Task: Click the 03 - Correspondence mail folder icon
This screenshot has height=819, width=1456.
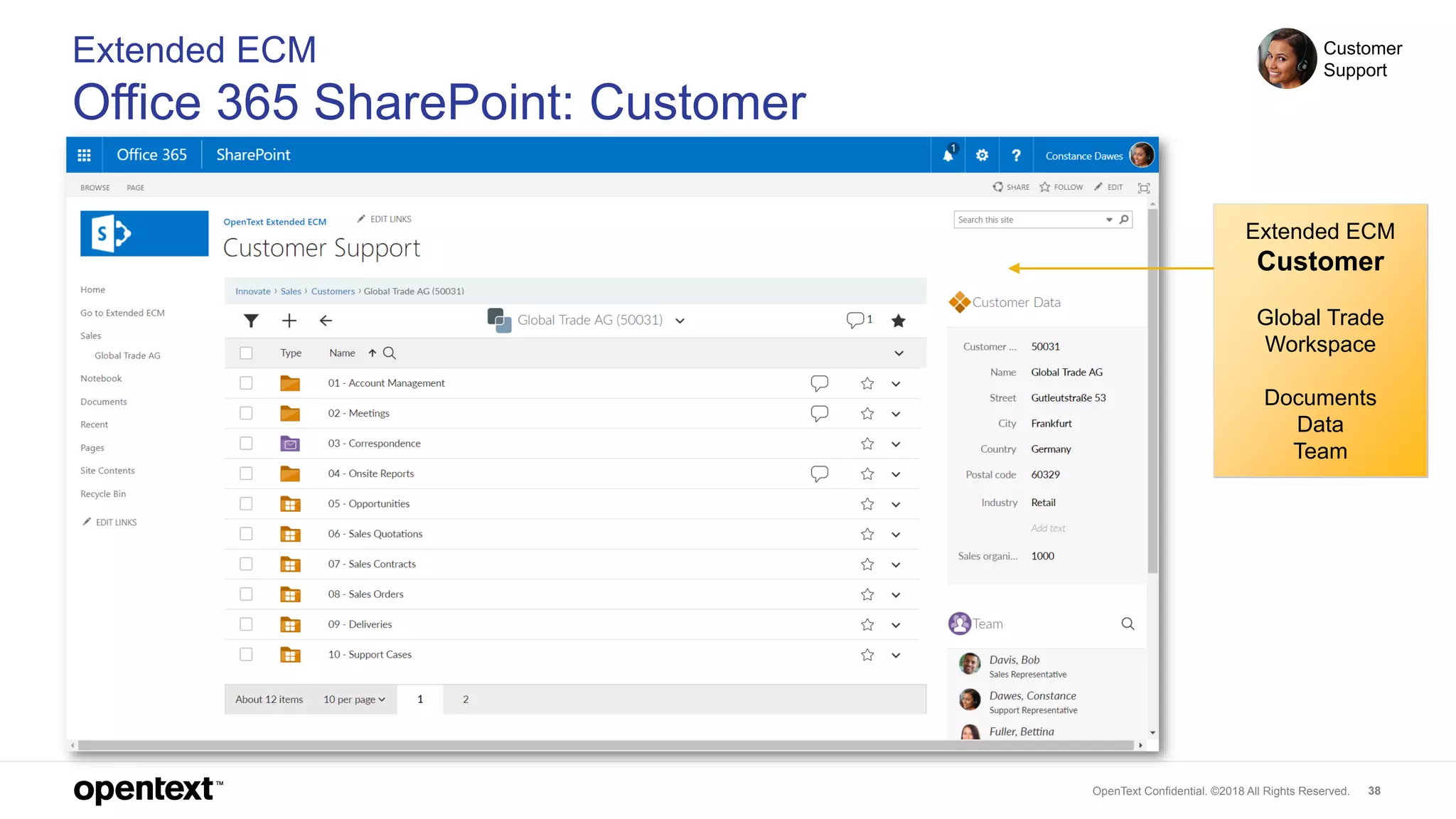Action: (290, 444)
